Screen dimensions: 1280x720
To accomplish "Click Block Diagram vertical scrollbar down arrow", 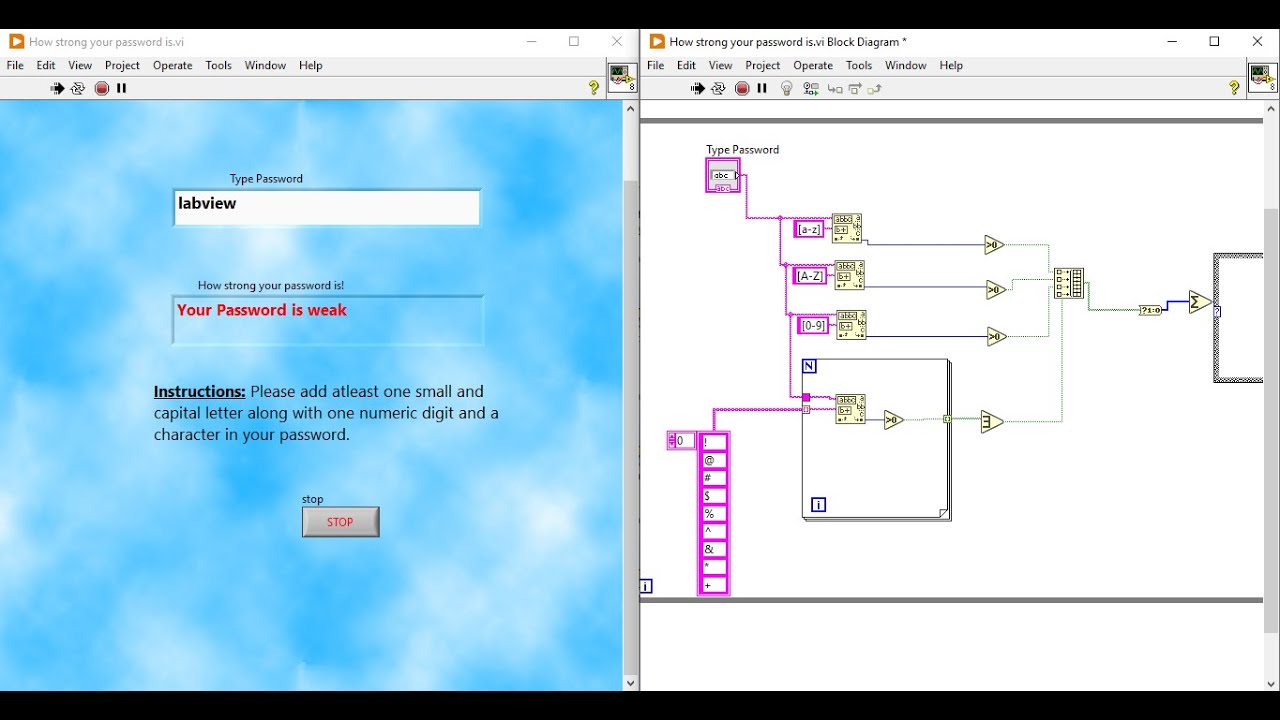I will click(1272, 683).
